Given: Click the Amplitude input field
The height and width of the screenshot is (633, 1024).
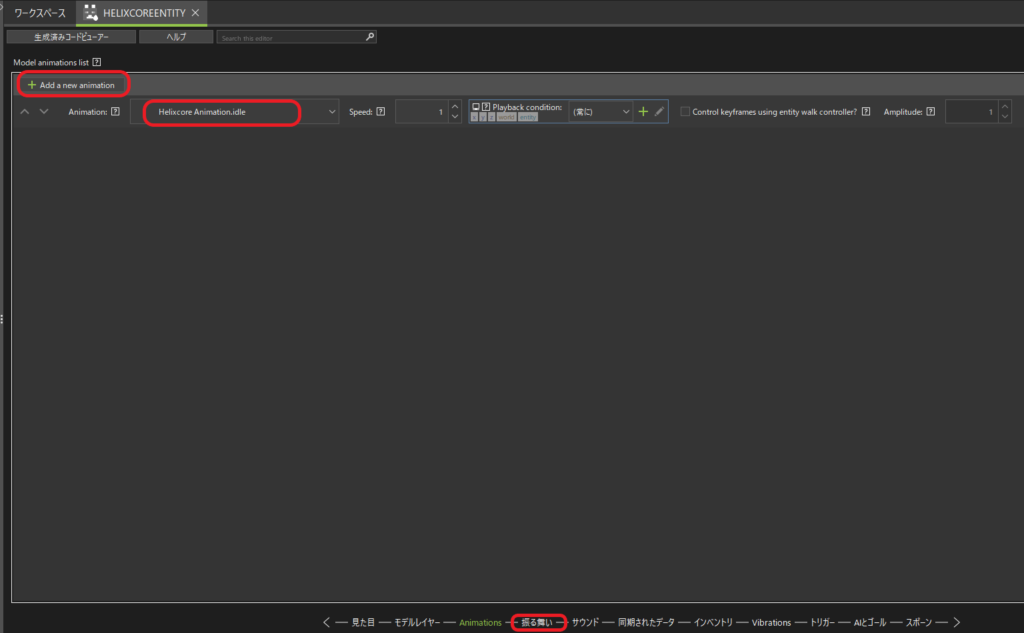Looking at the screenshot, I should click(969, 112).
